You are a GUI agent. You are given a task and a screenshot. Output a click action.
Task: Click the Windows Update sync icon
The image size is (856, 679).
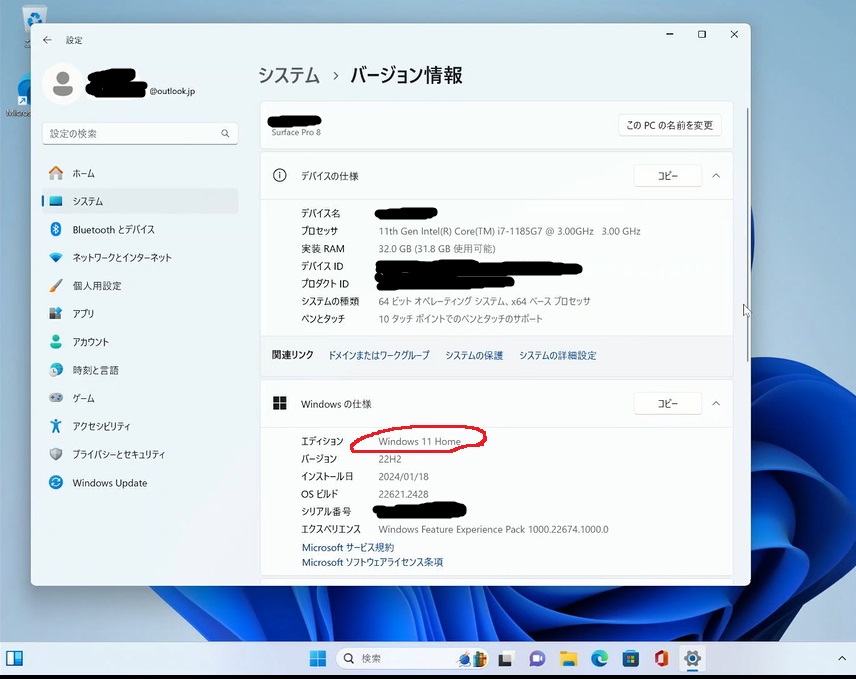[56, 483]
